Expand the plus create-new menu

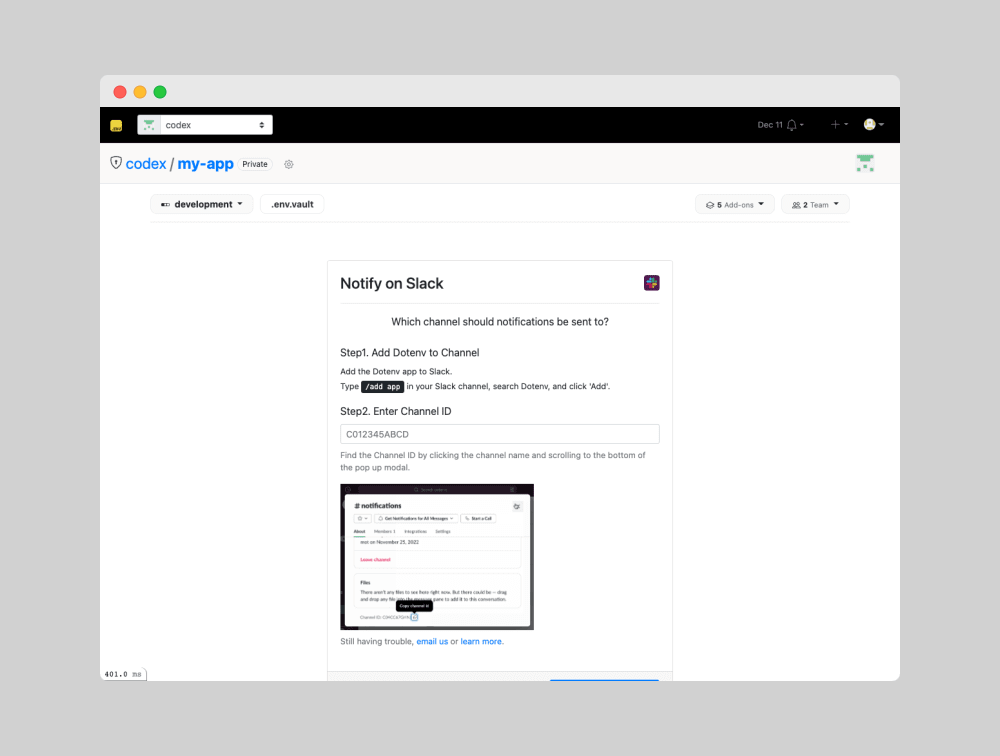coord(839,125)
